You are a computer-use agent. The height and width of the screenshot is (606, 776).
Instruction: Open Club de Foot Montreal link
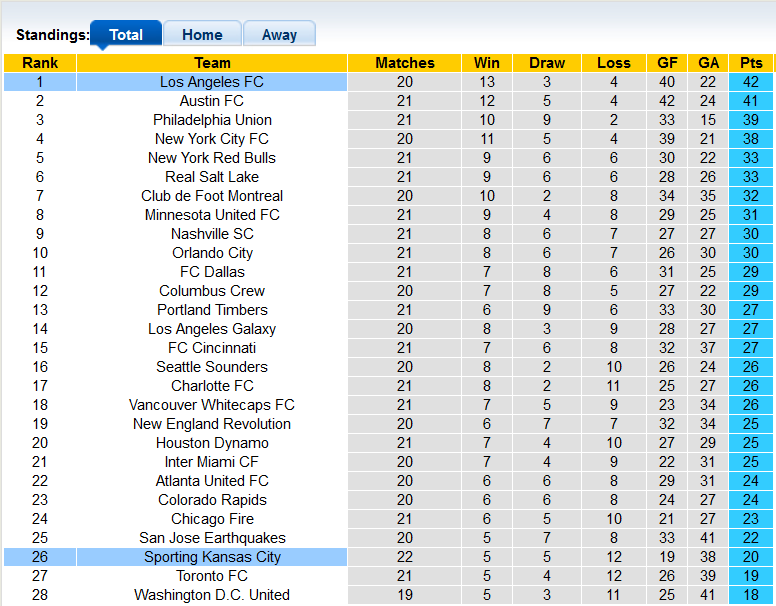212,196
